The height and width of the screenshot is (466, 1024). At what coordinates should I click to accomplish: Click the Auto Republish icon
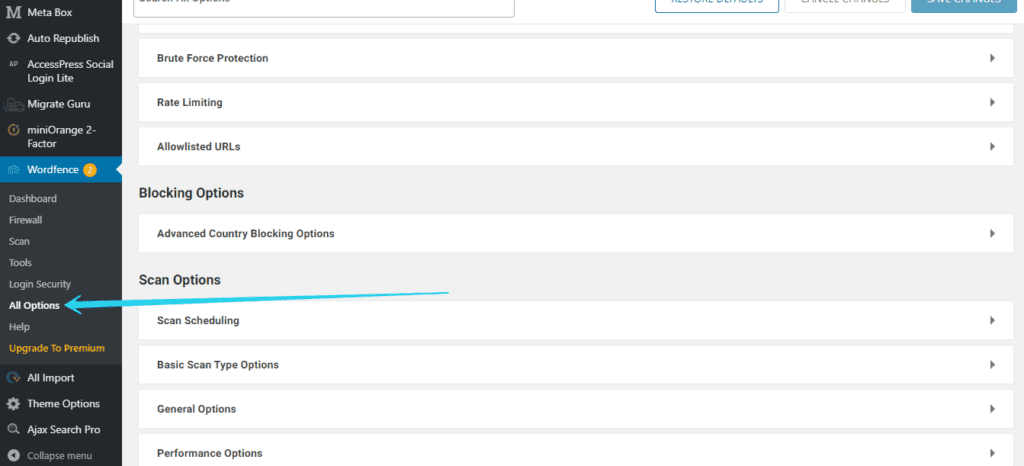[x=13, y=39]
